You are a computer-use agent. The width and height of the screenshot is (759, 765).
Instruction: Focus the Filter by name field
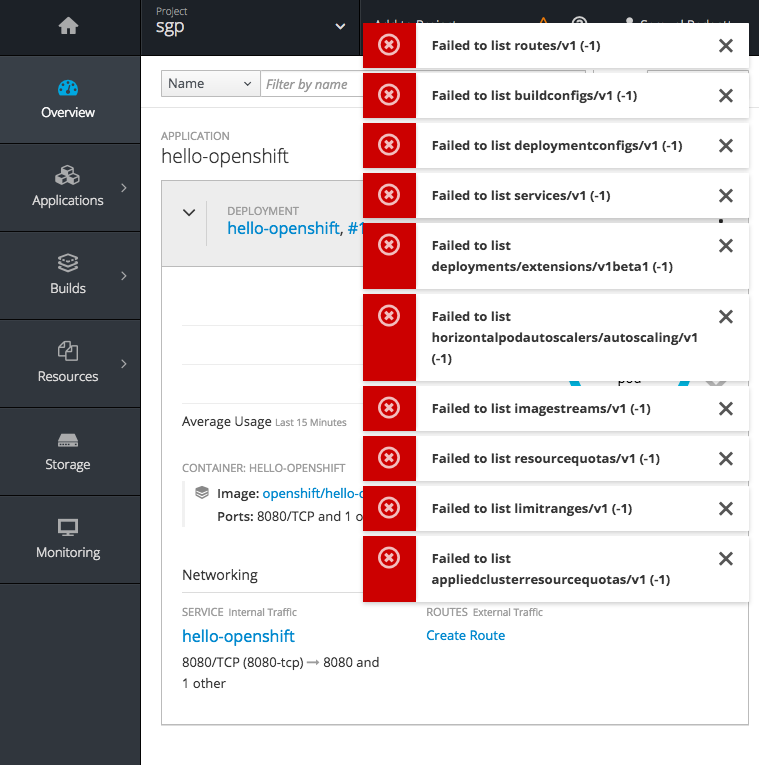pos(312,84)
